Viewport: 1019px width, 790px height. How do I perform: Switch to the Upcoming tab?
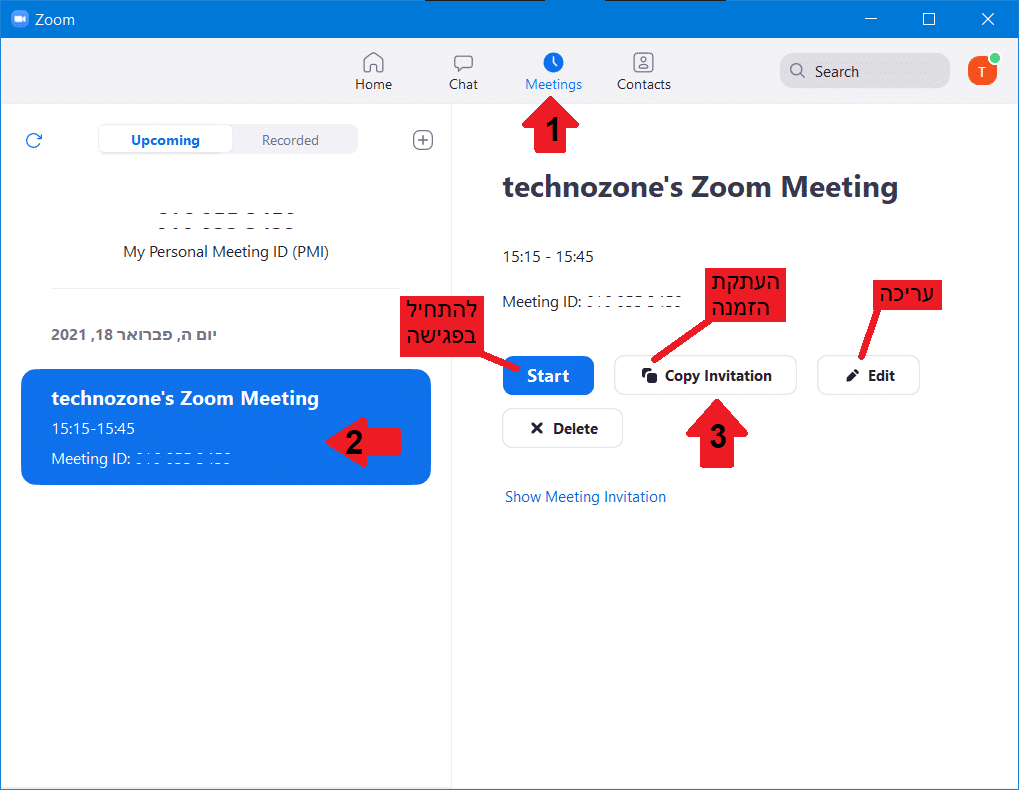point(165,140)
